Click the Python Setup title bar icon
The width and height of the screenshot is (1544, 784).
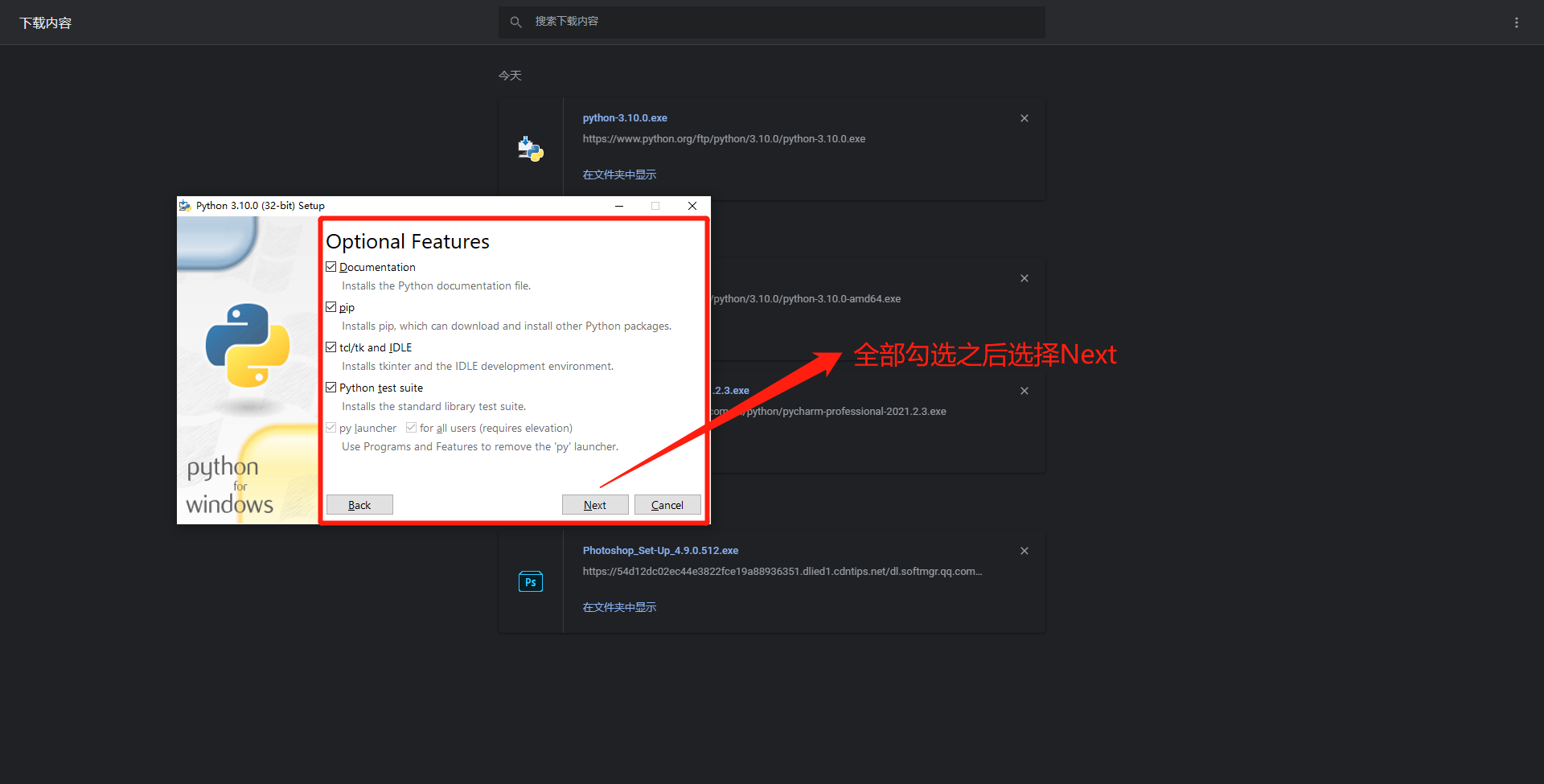[185, 206]
